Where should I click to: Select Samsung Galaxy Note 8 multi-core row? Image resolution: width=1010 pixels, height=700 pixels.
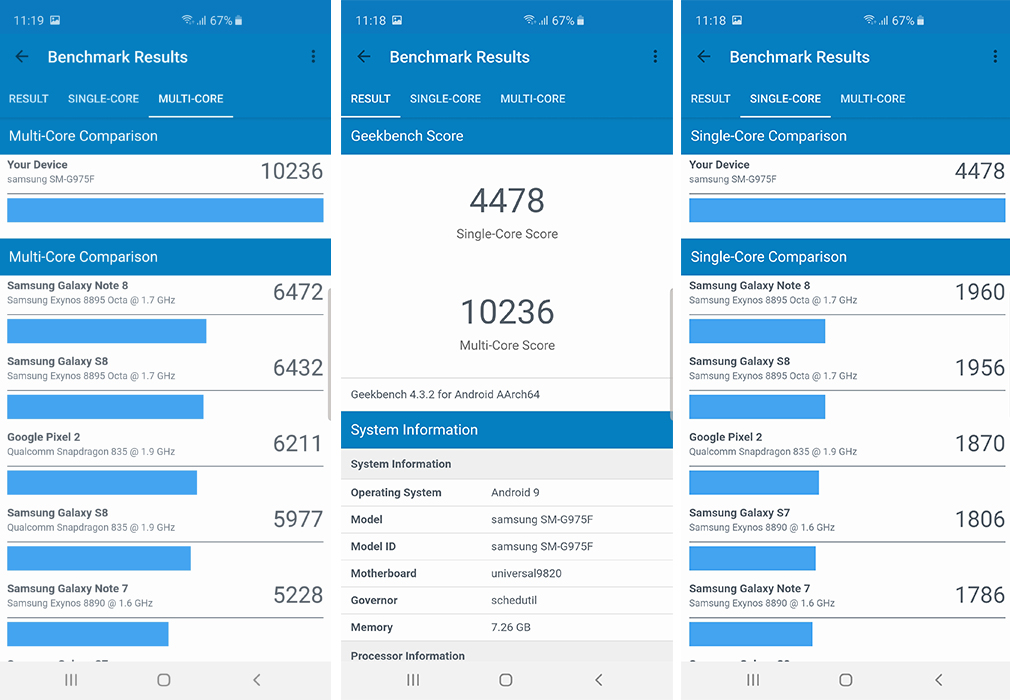(x=165, y=310)
